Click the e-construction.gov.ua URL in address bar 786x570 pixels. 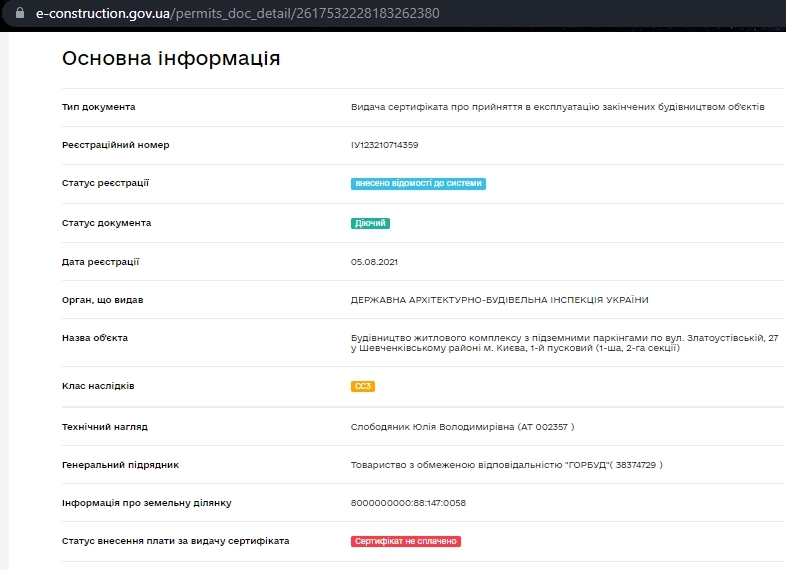[x=238, y=13]
